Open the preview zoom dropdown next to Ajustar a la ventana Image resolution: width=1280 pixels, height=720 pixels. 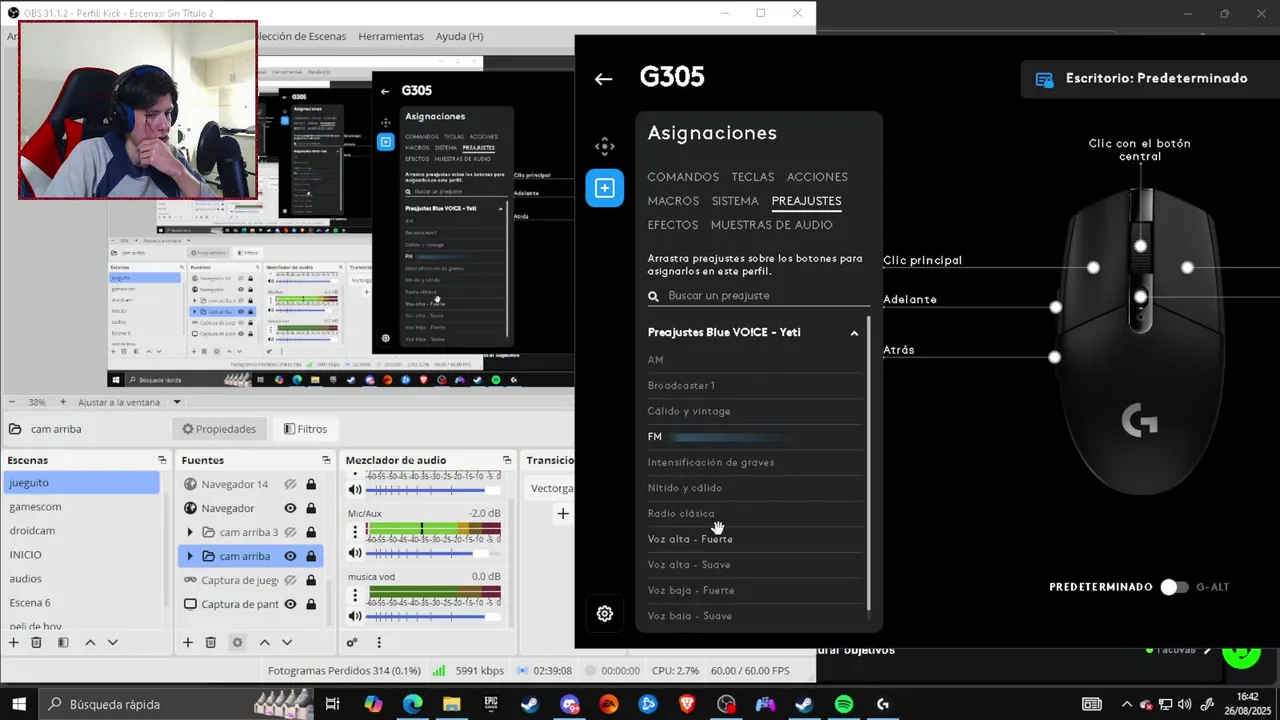tap(177, 402)
